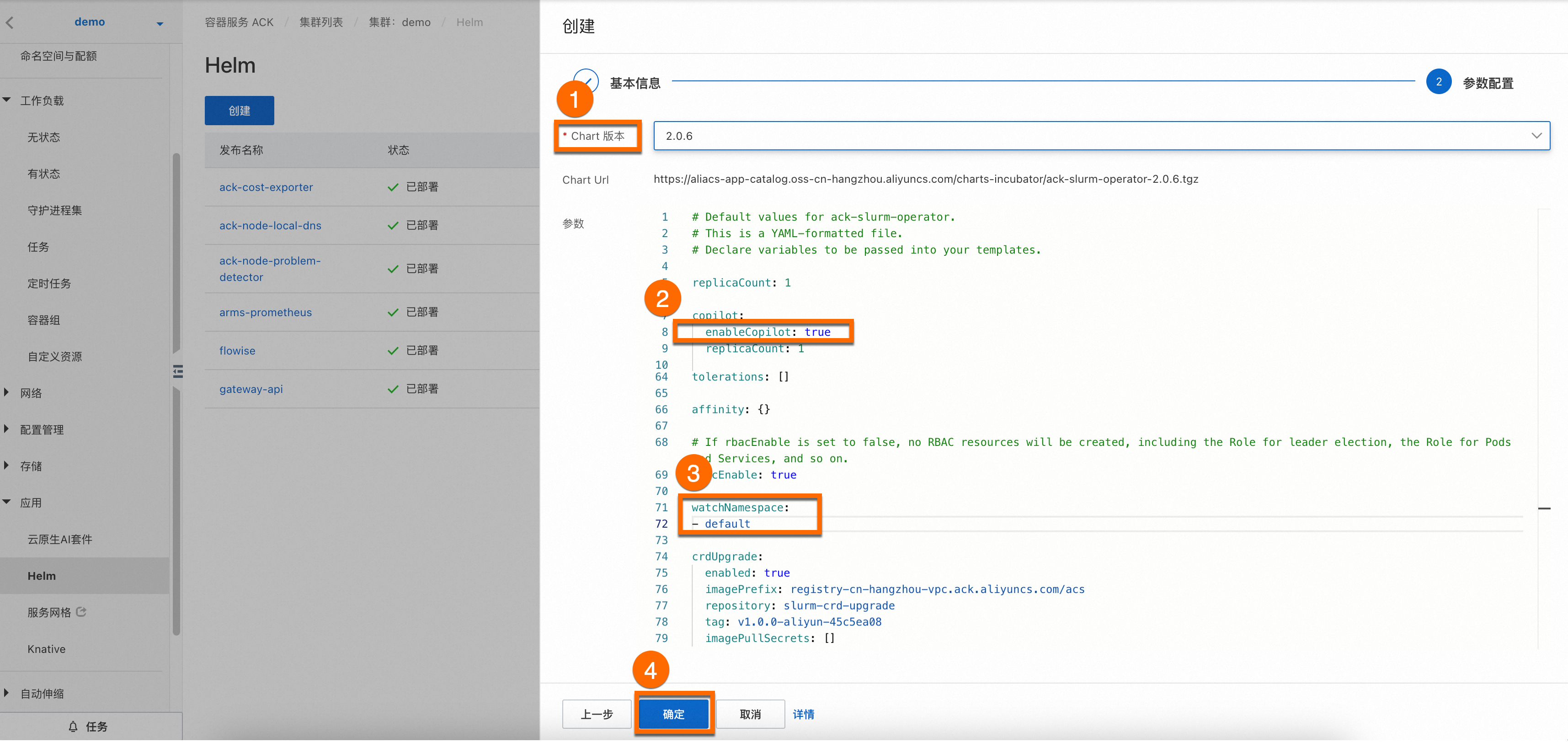Click the step 2 参数配置 circle
The image size is (1568, 742).
(1438, 81)
